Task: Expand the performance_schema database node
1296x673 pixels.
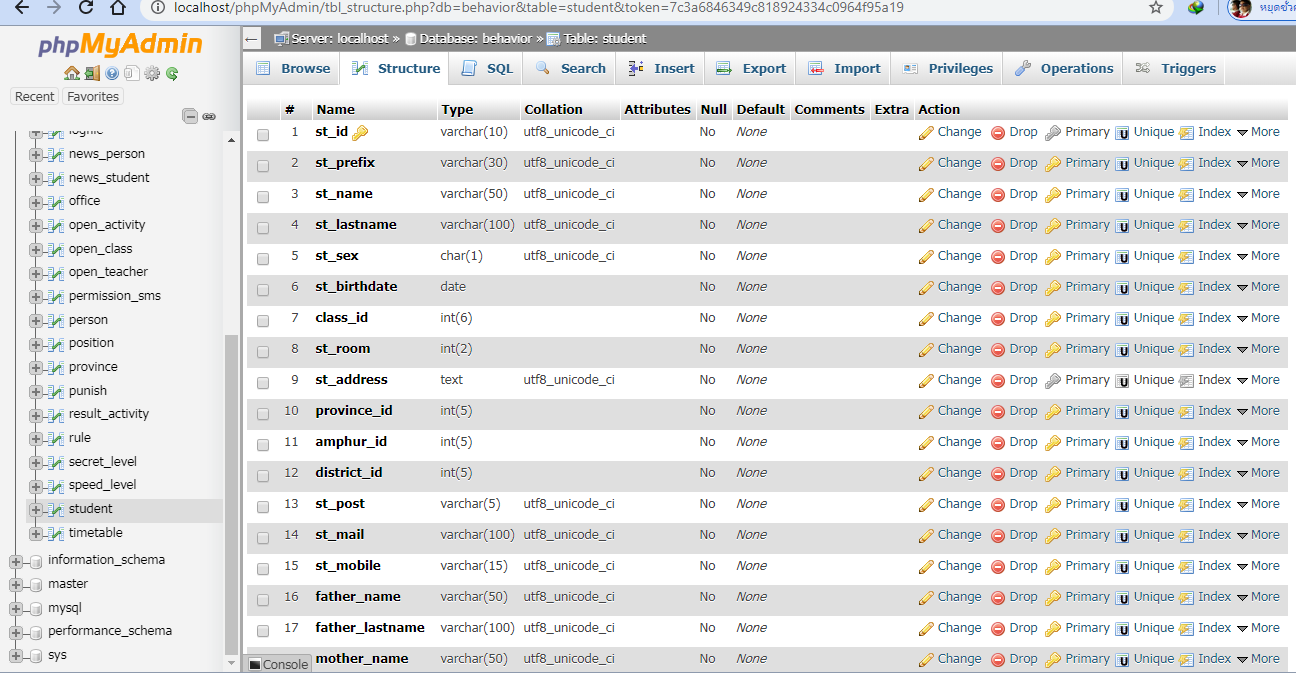Action: [x=16, y=632]
